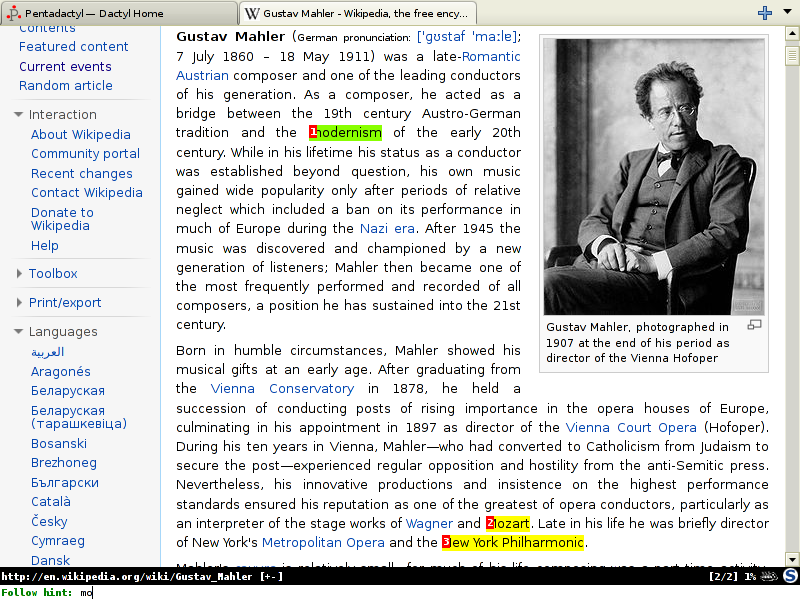
Task: Open the Dansk language link
Action: click(x=50, y=560)
